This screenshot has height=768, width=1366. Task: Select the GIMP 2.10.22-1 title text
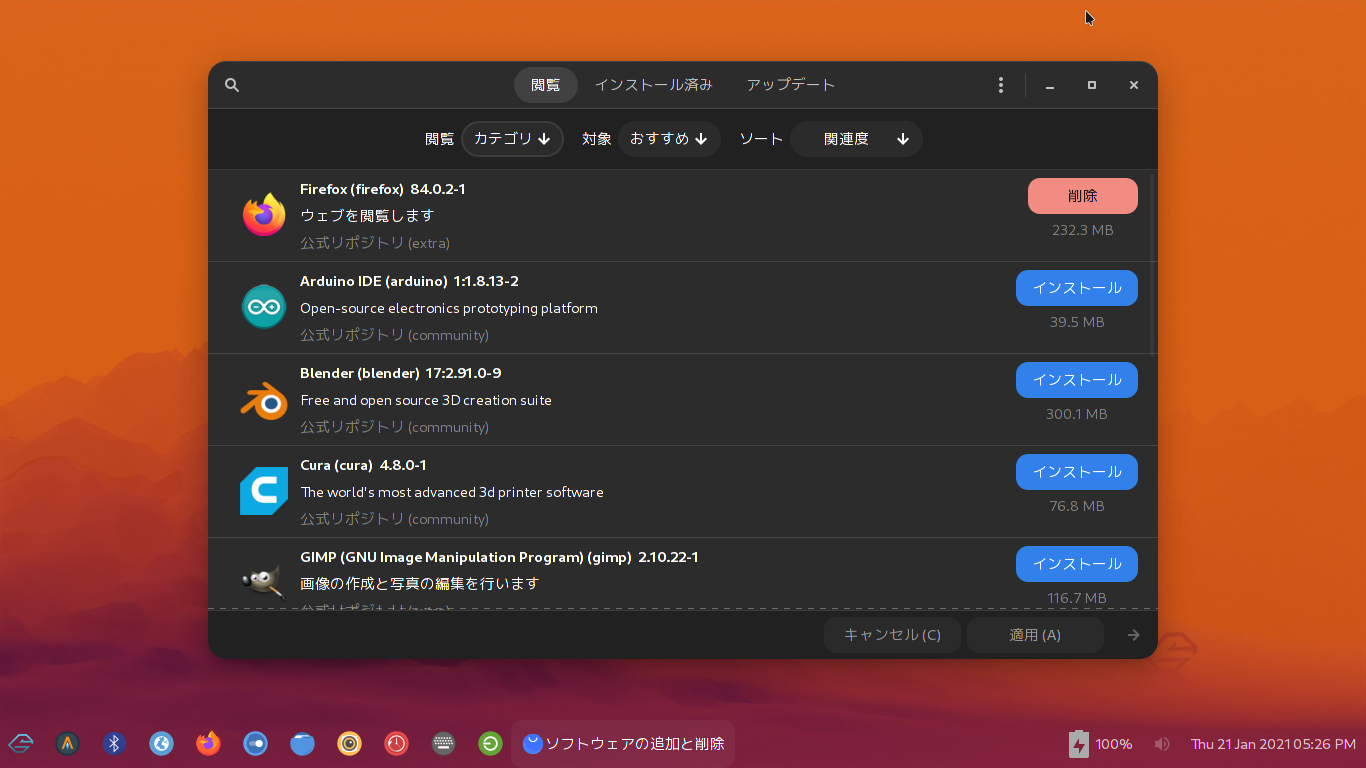(x=499, y=557)
